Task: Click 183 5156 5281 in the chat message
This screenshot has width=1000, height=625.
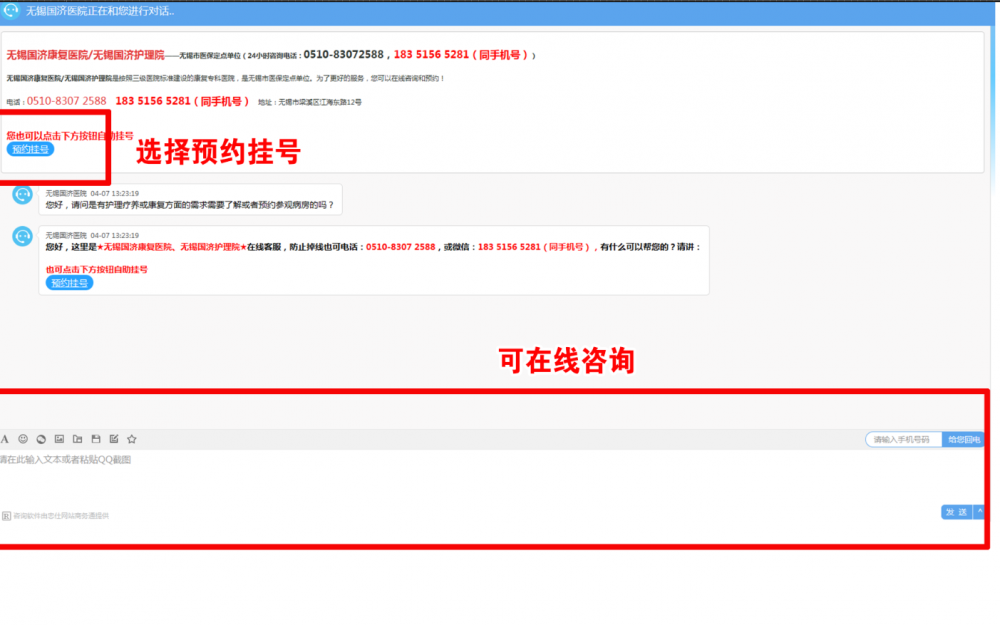Action: (509, 247)
